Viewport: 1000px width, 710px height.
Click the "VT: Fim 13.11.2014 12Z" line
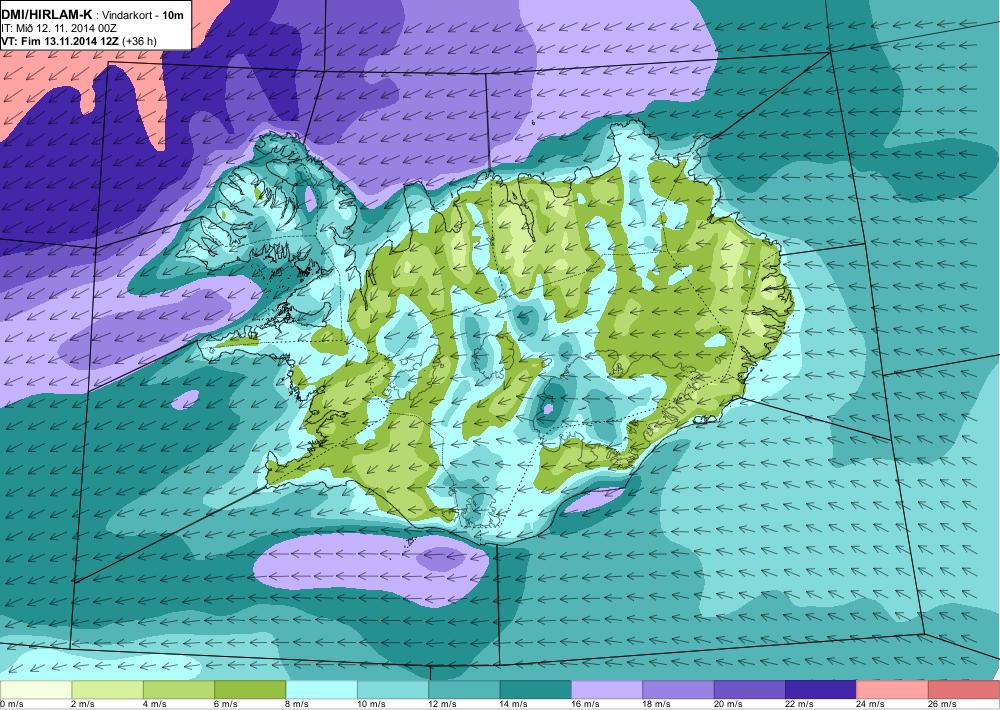pyautogui.click(x=60, y=41)
